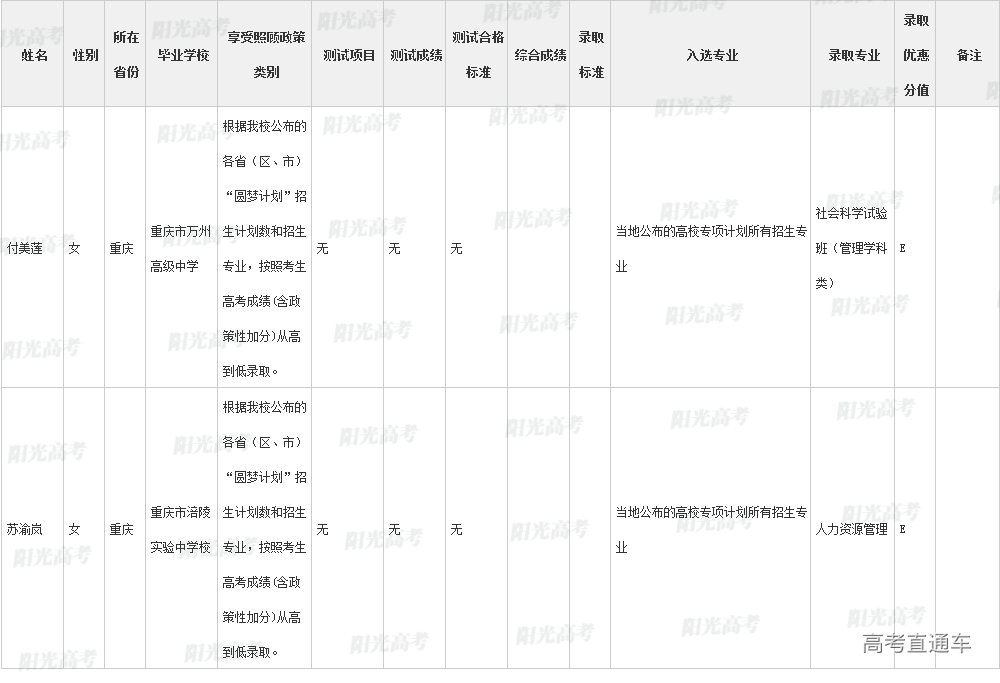
Task: Click the 享受照顾政策类别 header
Action: tap(266, 56)
